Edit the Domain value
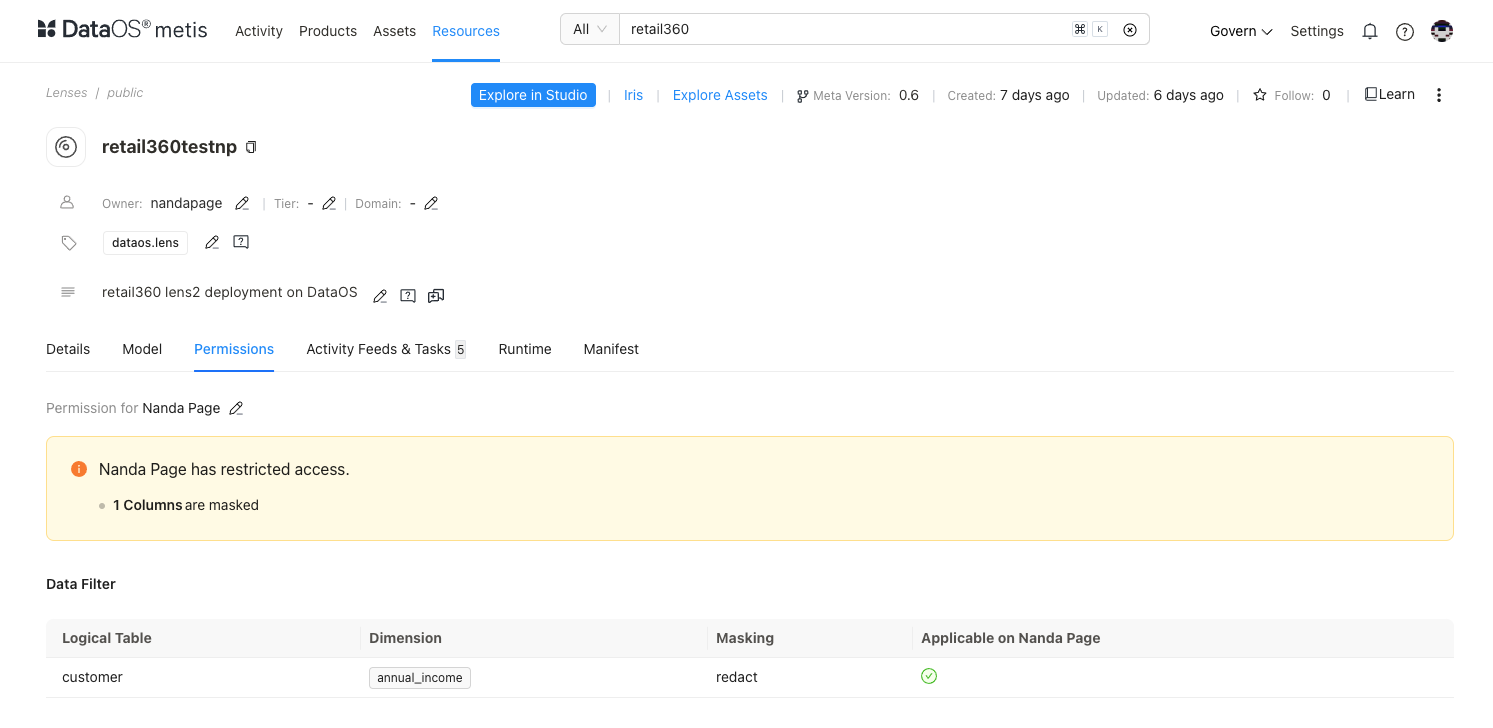 tap(431, 204)
